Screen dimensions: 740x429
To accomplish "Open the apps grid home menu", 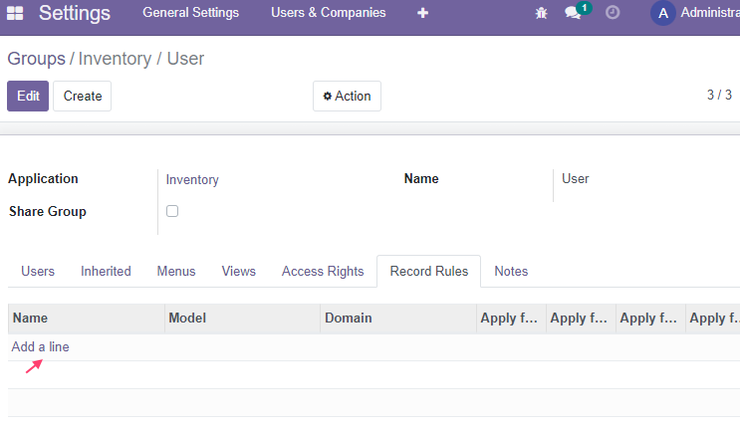I will (15, 13).
